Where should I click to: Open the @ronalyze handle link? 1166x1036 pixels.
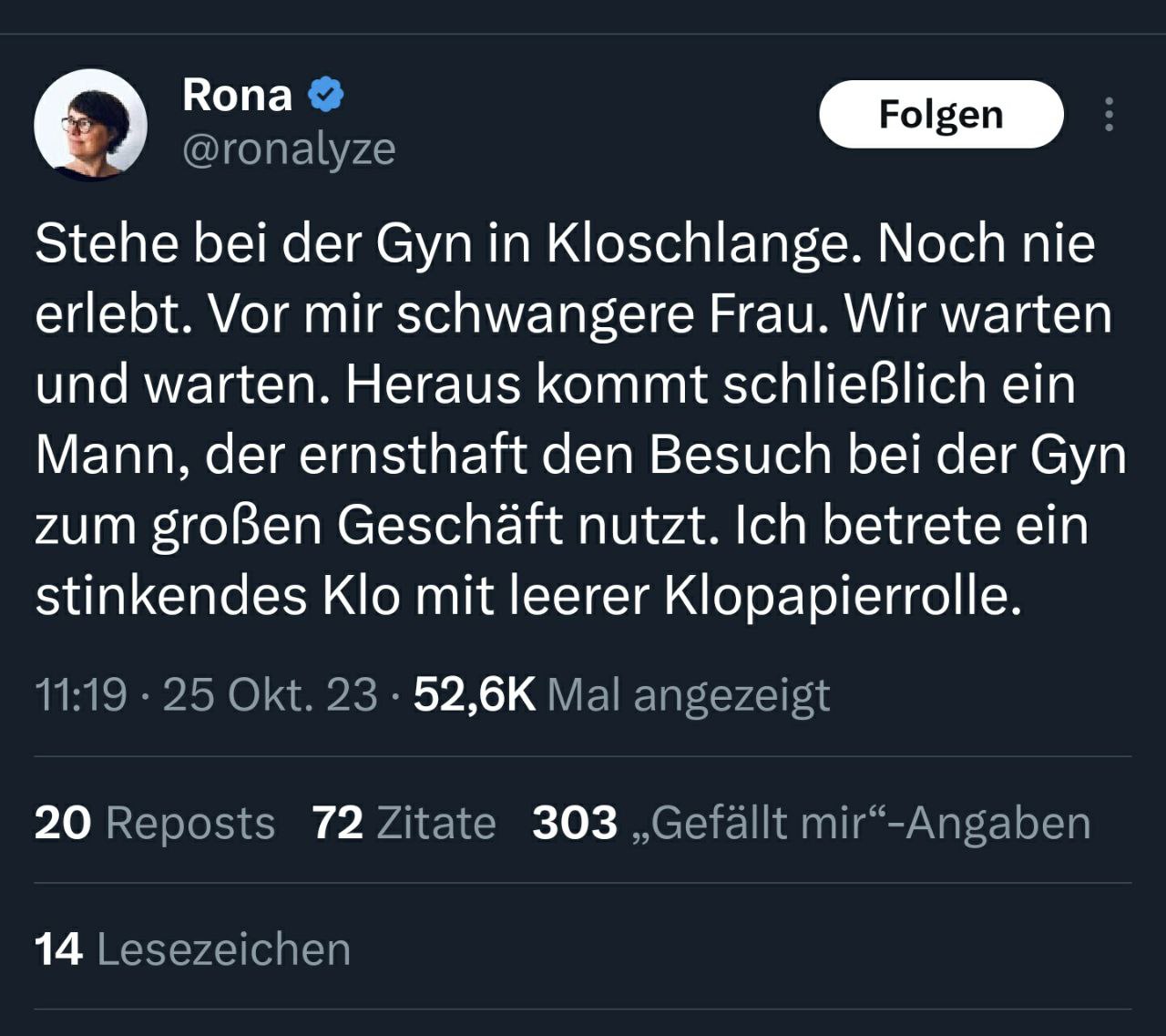tap(289, 149)
